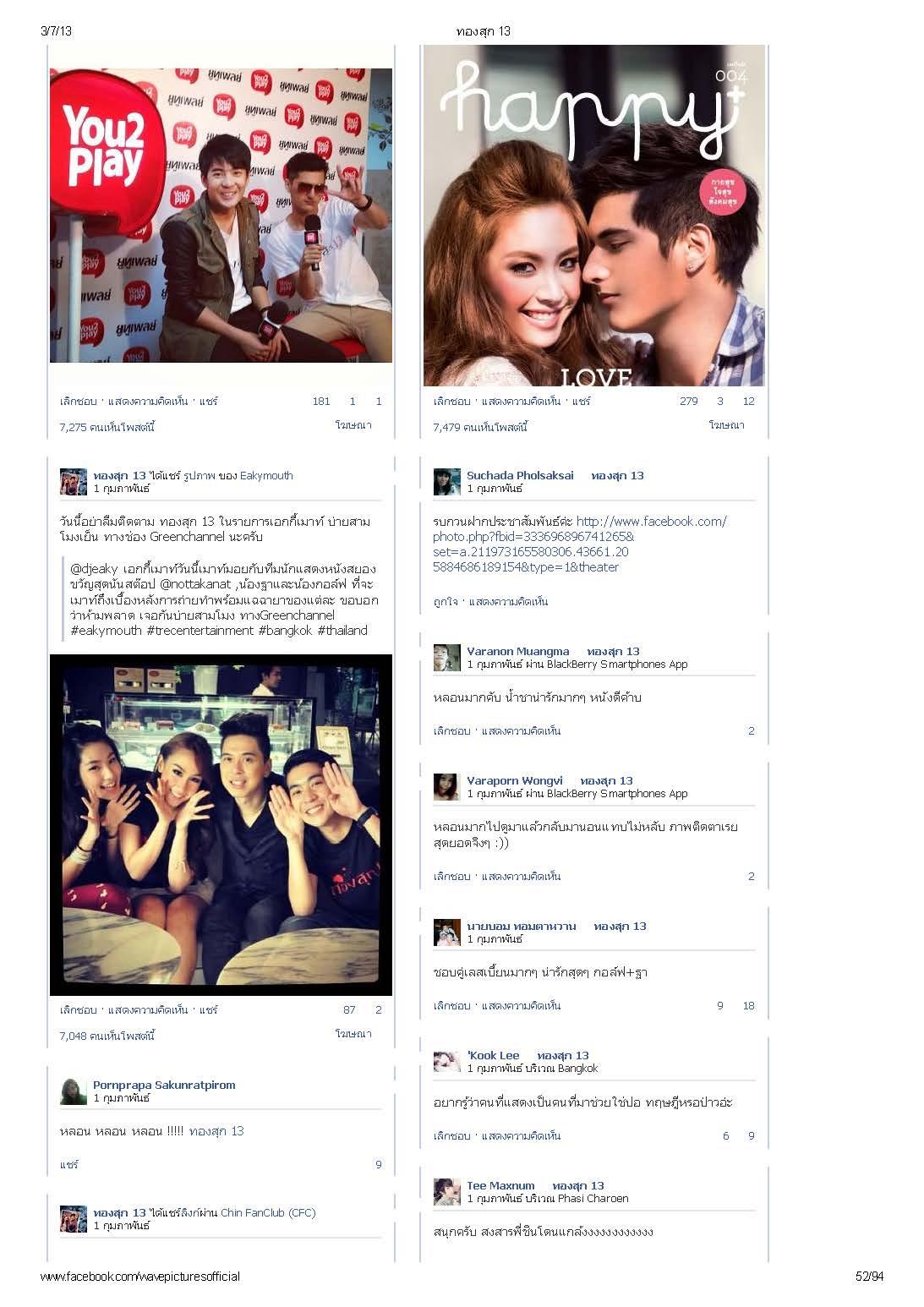Click เลิกชอบ on นายบอม หอมตาหวาน's post
The image size is (924, 1307).
(x=451, y=1006)
